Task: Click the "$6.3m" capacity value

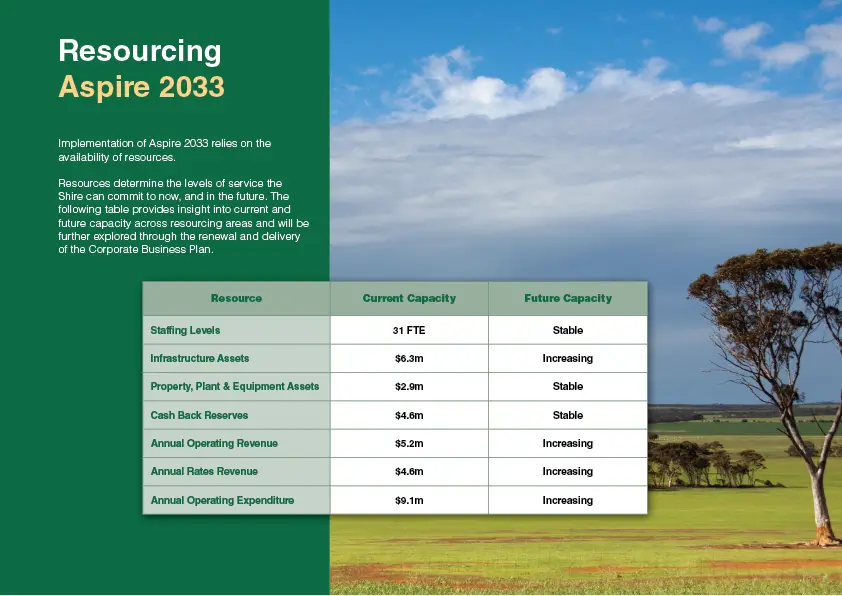Action: click(x=409, y=358)
